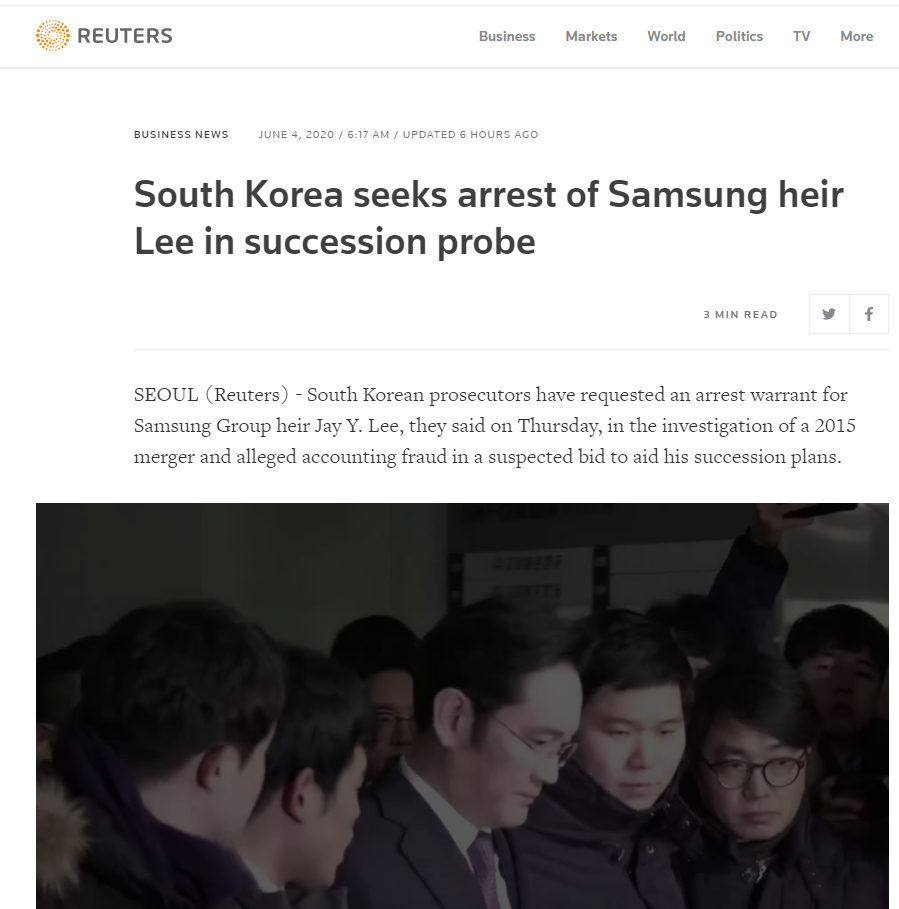Open the Business section
Image resolution: width=899 pixels, height=909 pixels.
click(507, 36)
